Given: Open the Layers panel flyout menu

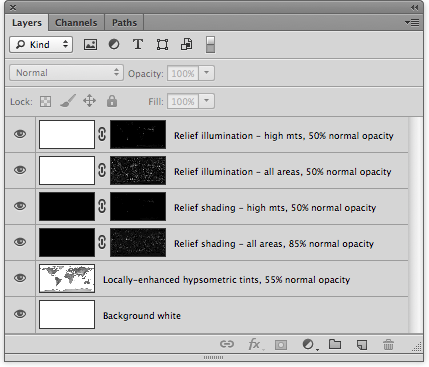Looking at the screenshot, I should pyautogui.click(x=412, y=22).
